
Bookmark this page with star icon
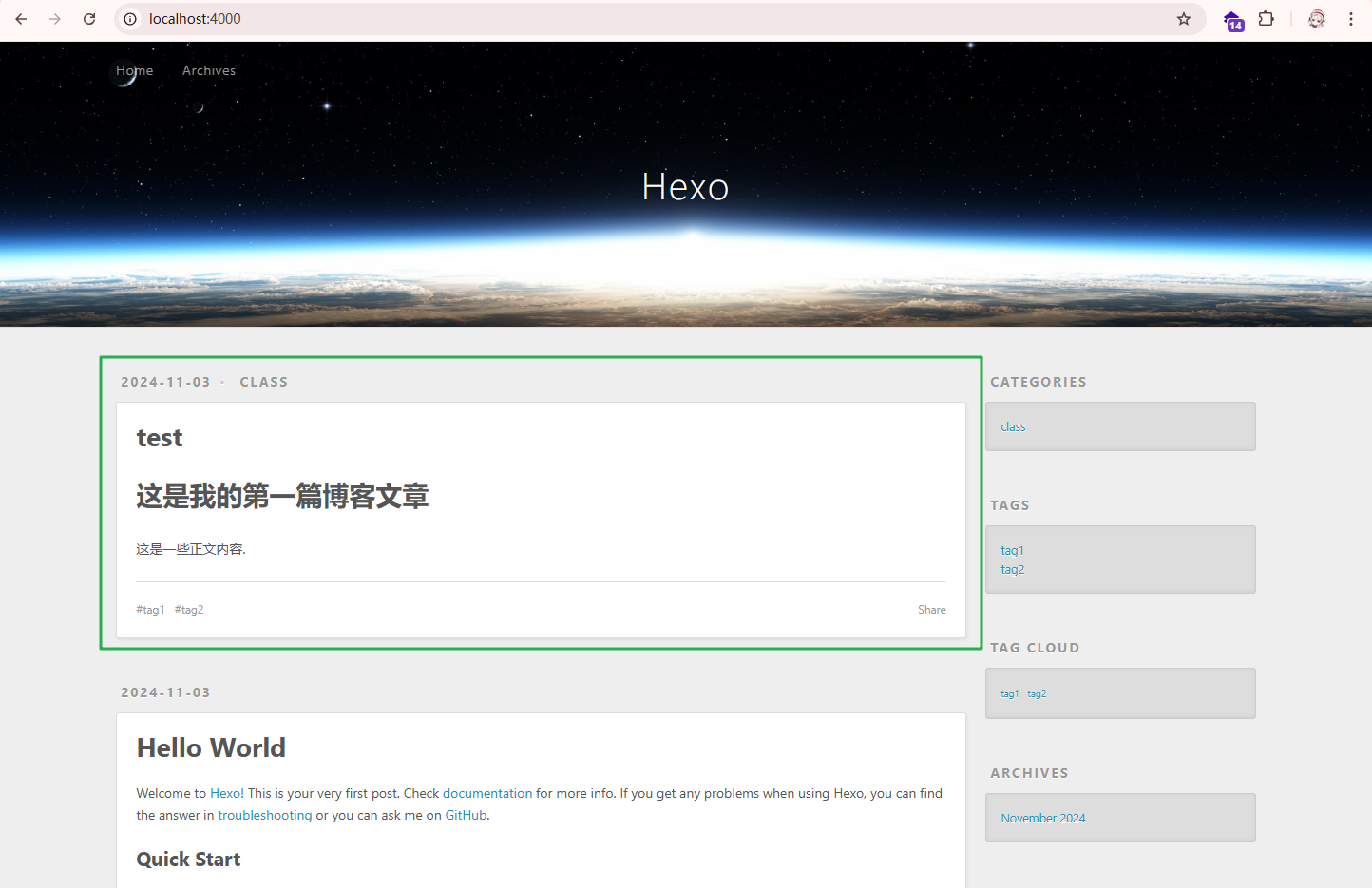(x=1184, y=19)
